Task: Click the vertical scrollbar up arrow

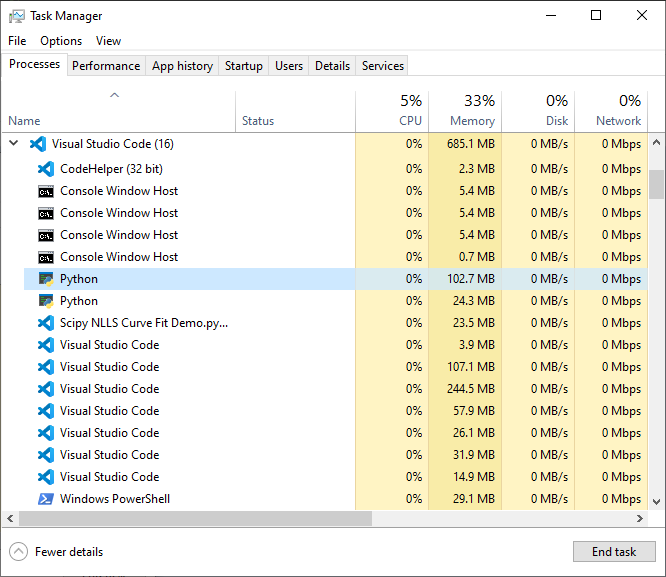Action: click(x=656, y=142)
